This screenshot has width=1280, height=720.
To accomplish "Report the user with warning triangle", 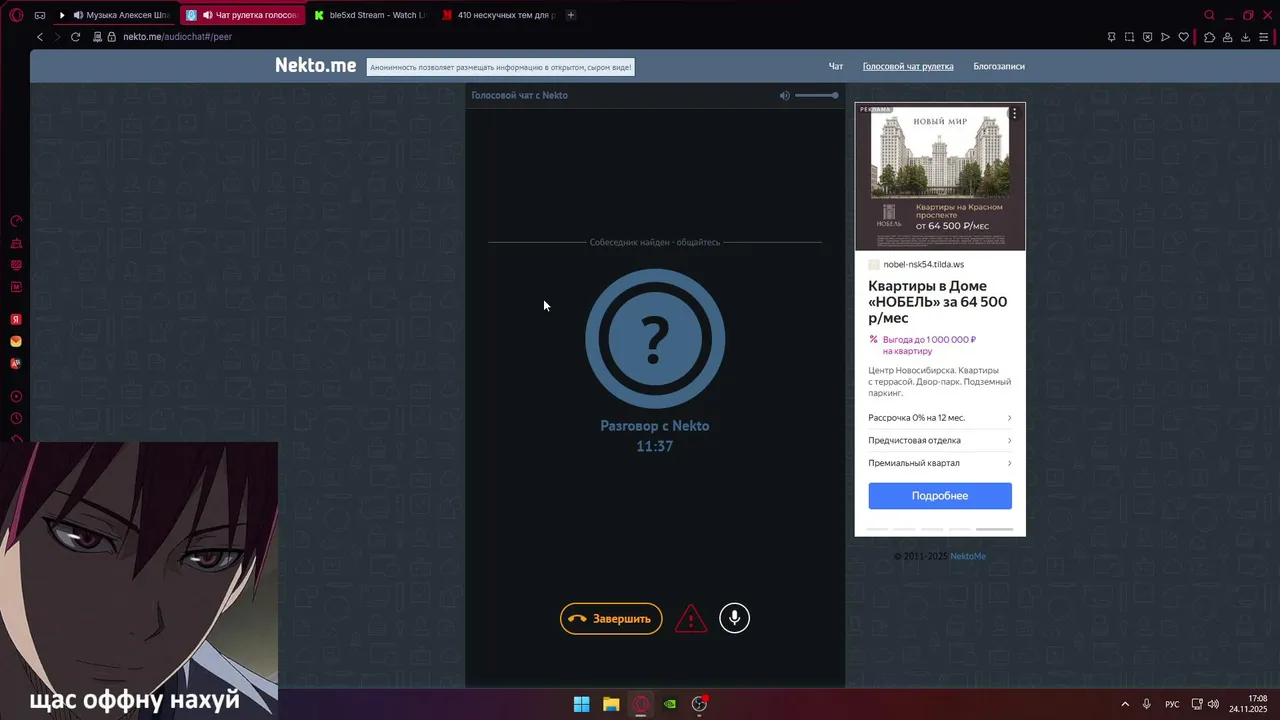I will [x=691, y=619].
